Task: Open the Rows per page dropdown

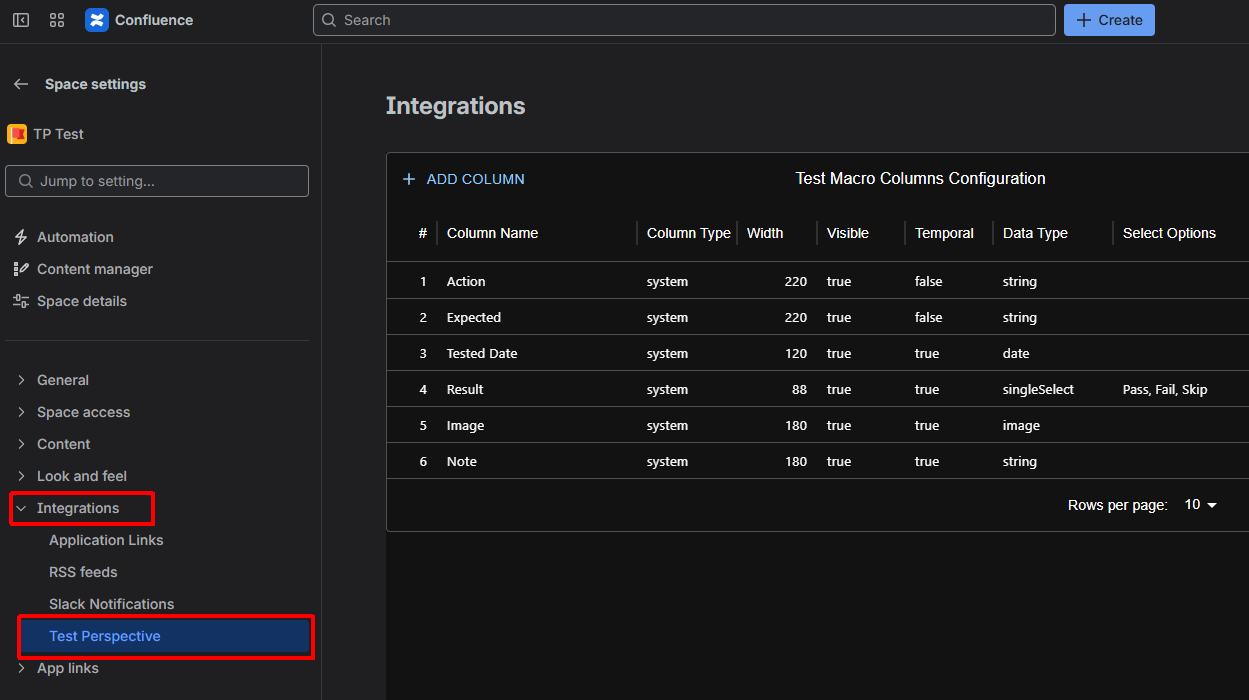Action: point(1201,505)
